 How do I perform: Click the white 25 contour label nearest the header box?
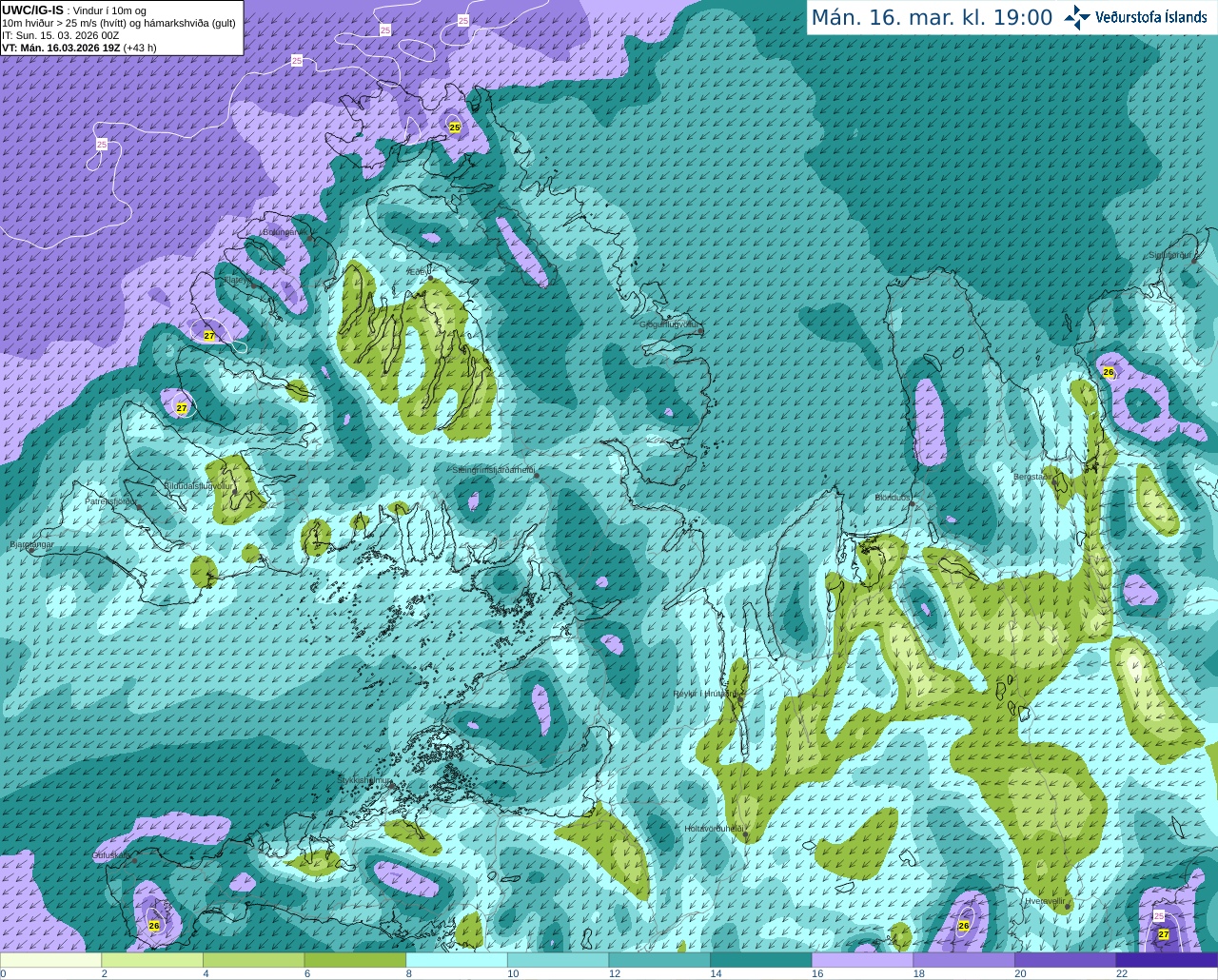pyautogui.click(x=297, y=61)
